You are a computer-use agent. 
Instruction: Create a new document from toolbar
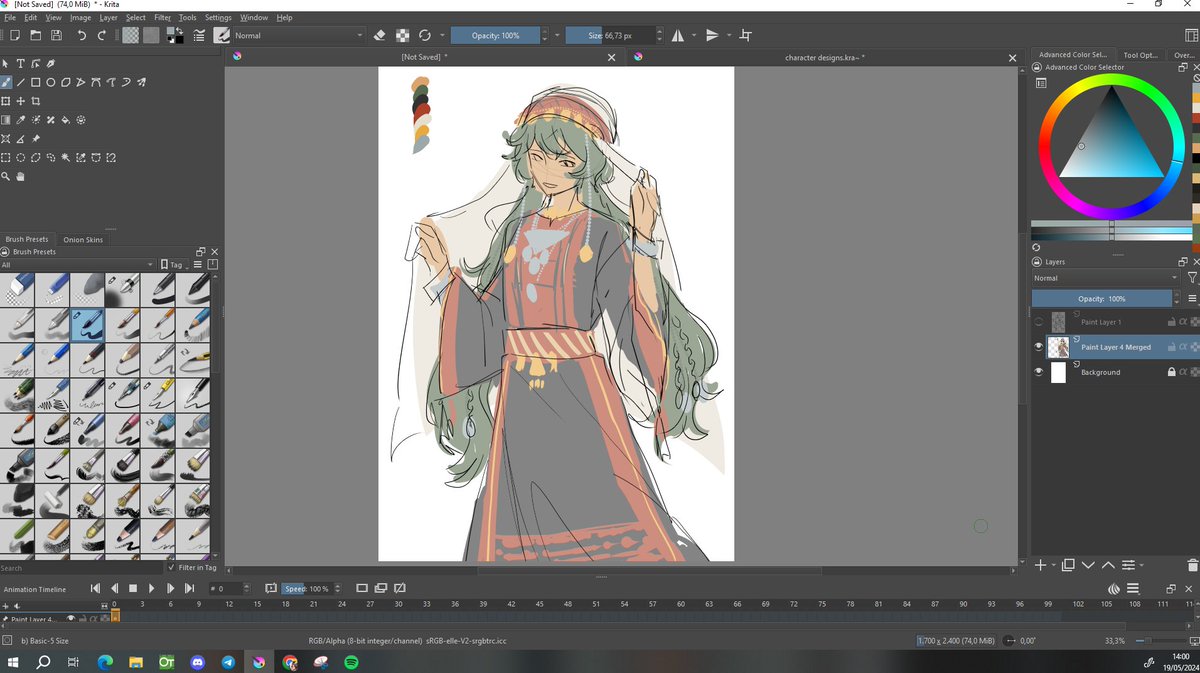(14, 35)
